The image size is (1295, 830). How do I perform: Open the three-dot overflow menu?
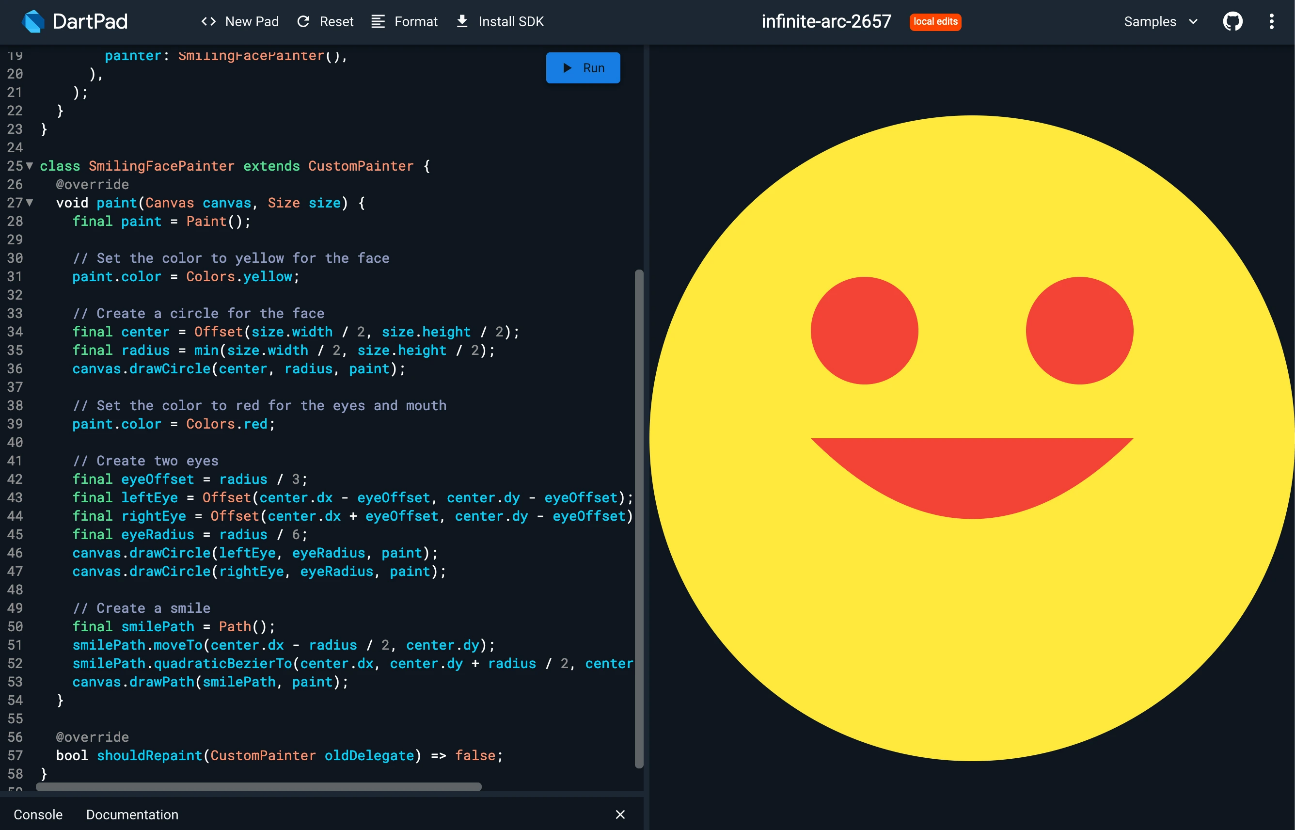[1272, 21]
